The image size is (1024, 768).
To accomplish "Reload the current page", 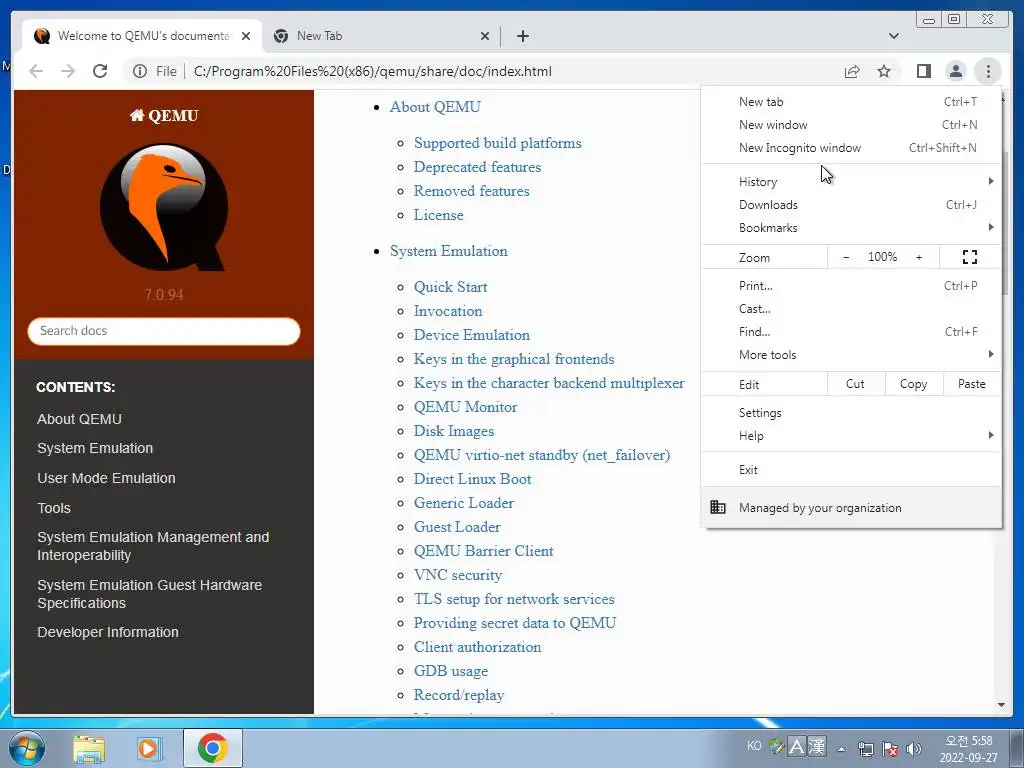I will click(x=100, y=71).
